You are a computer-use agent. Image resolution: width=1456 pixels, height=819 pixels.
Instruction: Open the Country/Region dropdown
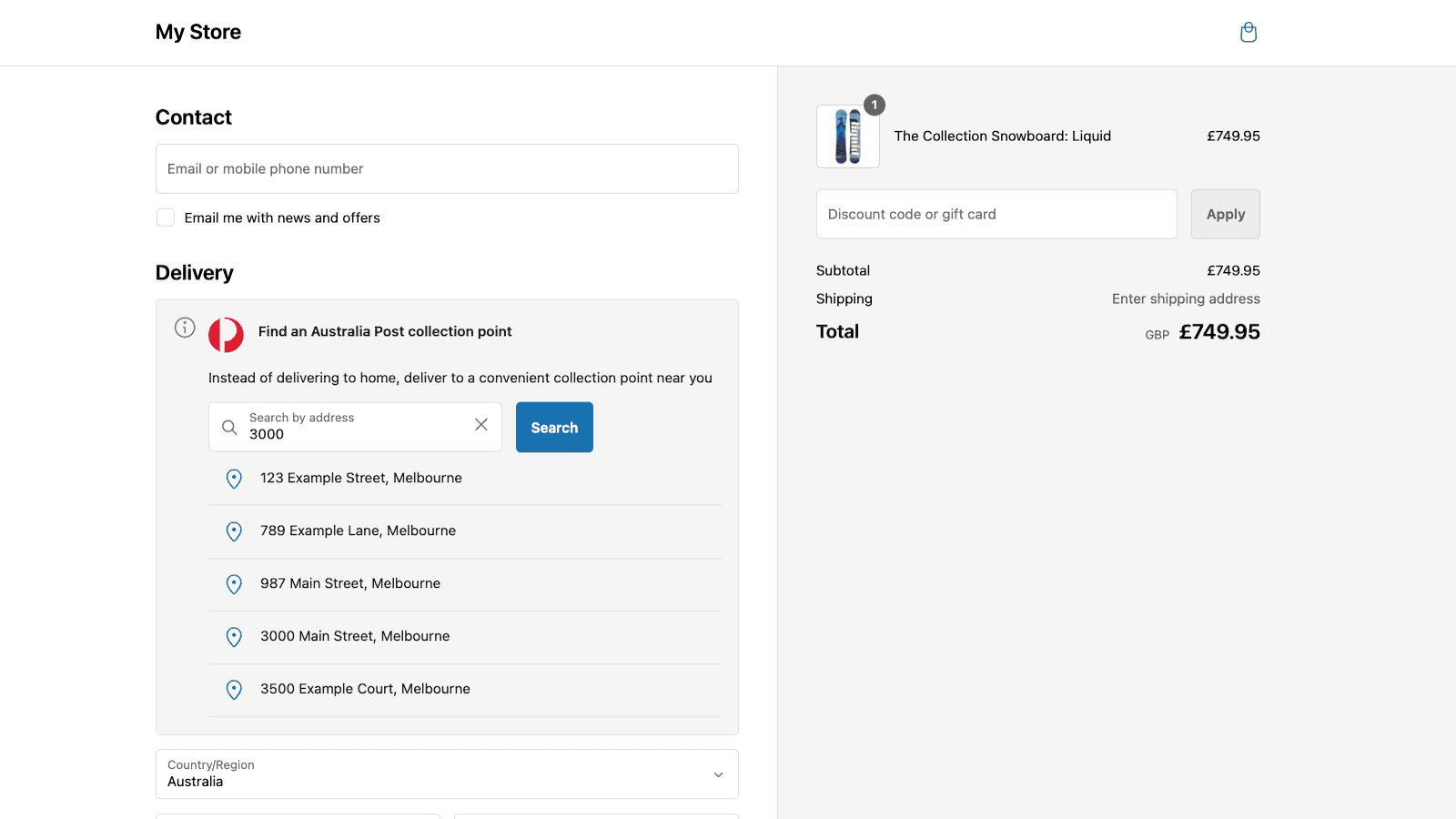point(446,773)
